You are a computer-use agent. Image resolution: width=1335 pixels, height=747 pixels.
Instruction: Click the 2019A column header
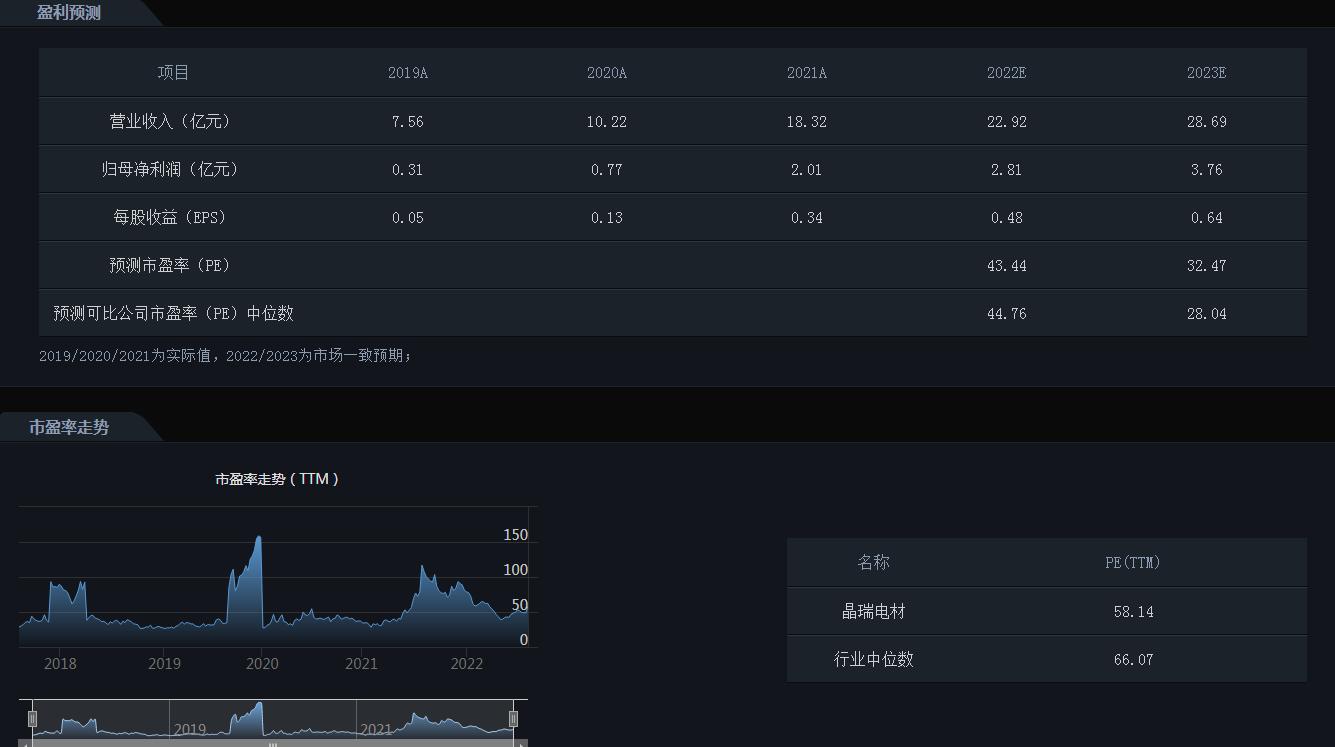click(x=407, y=72)
